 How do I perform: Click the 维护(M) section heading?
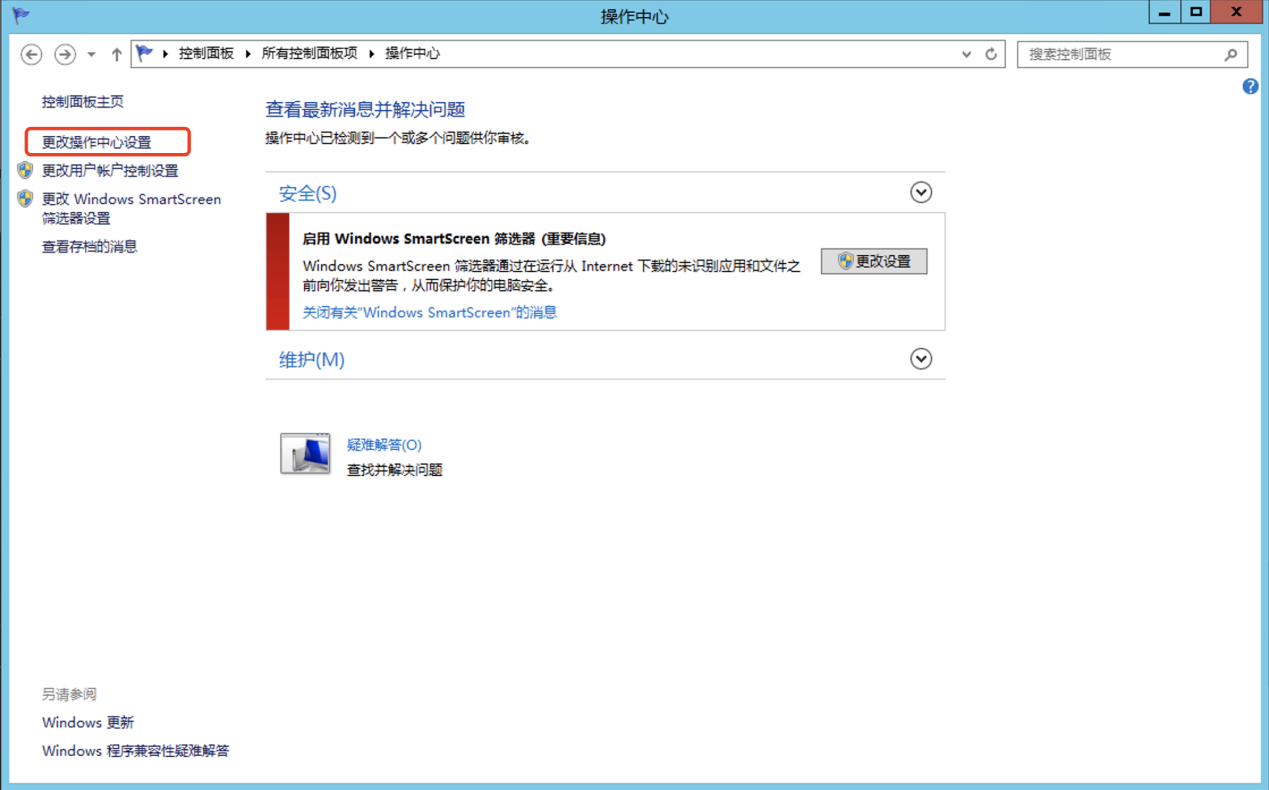(x=311, y=360)
